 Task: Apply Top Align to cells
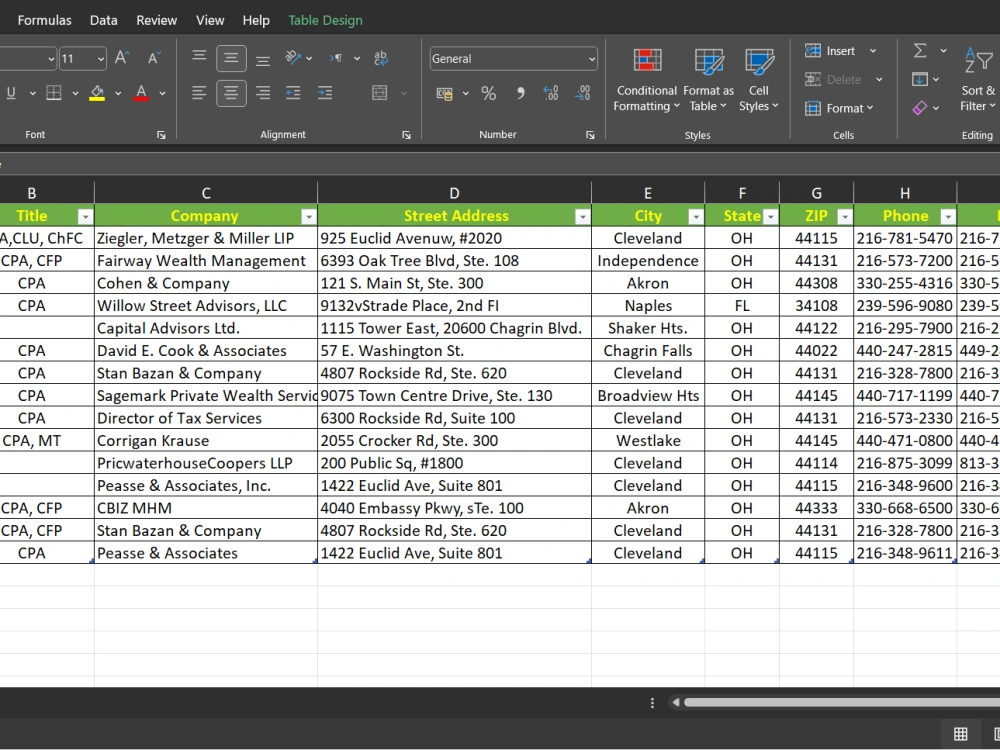(x=199, y=58)
